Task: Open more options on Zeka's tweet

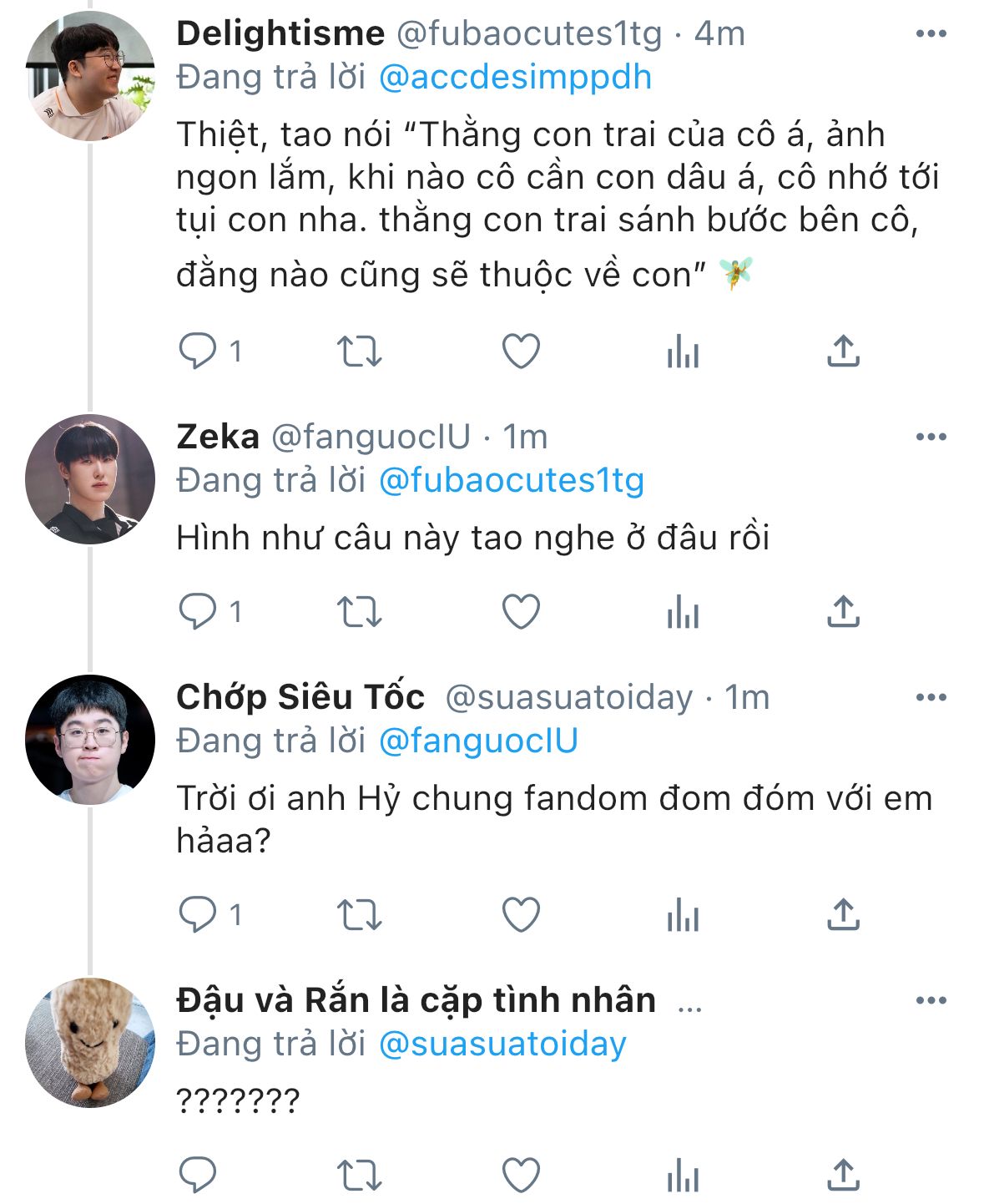Action: 931,437
